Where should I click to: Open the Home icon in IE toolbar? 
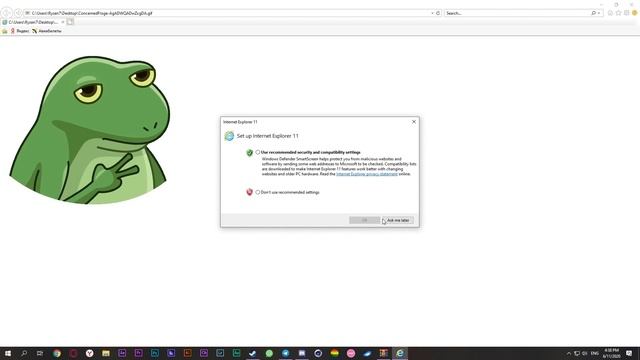611,13
